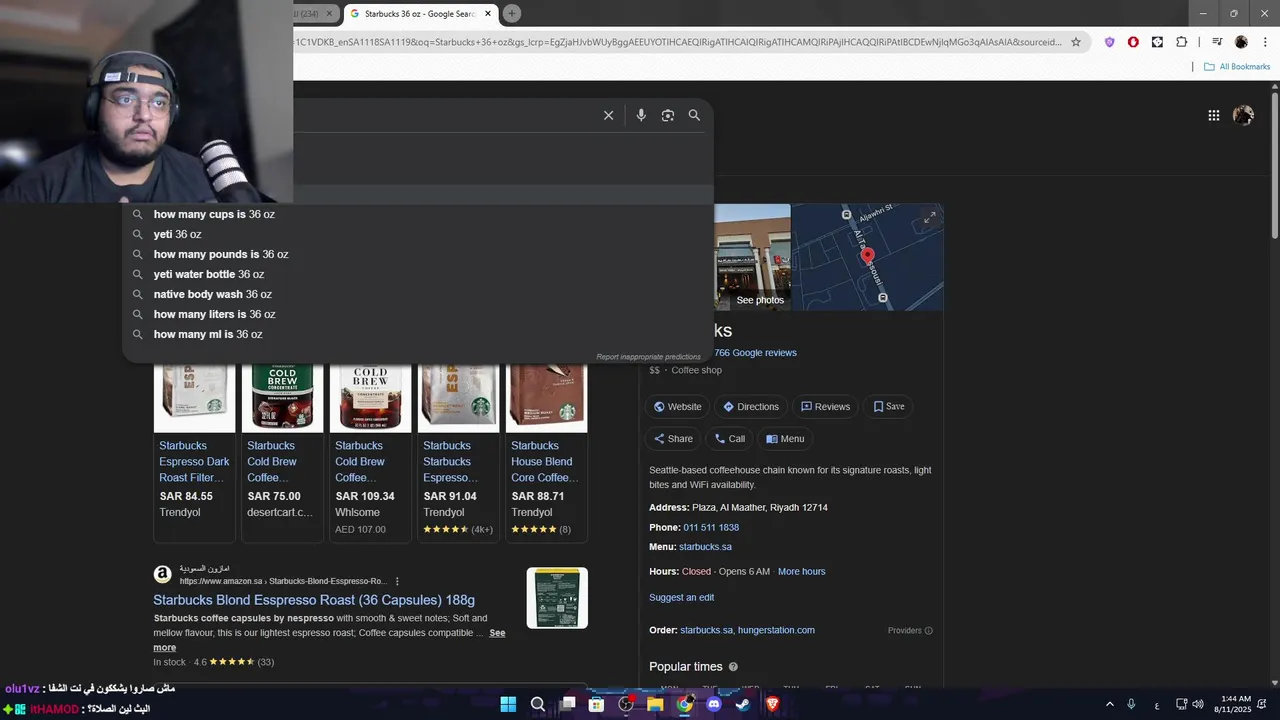The width and height of the screenshot is (1280, 720).
Task: Click Suggest an edit
Action: tap(681, 598)
